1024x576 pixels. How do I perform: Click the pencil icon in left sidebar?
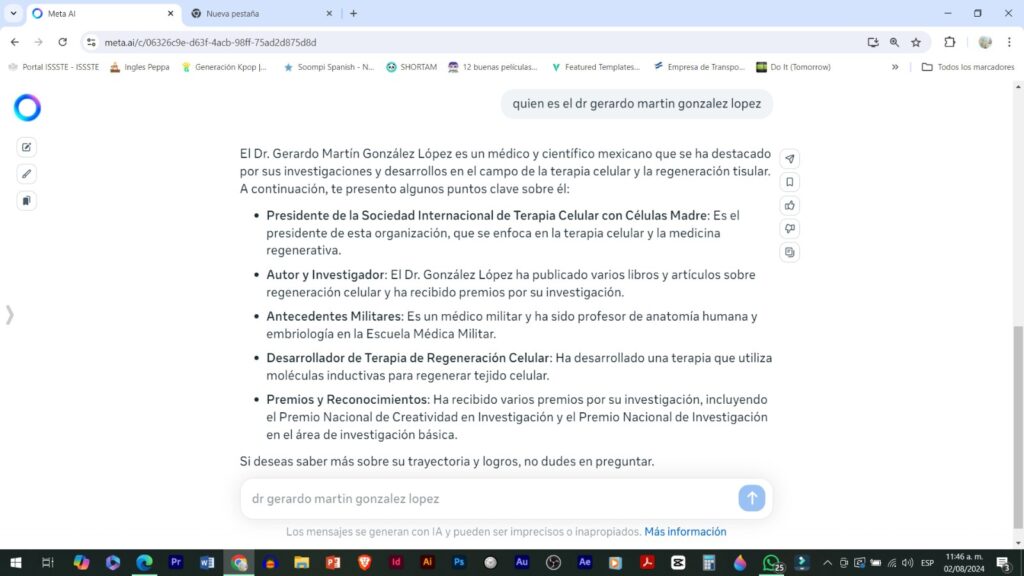27,174
